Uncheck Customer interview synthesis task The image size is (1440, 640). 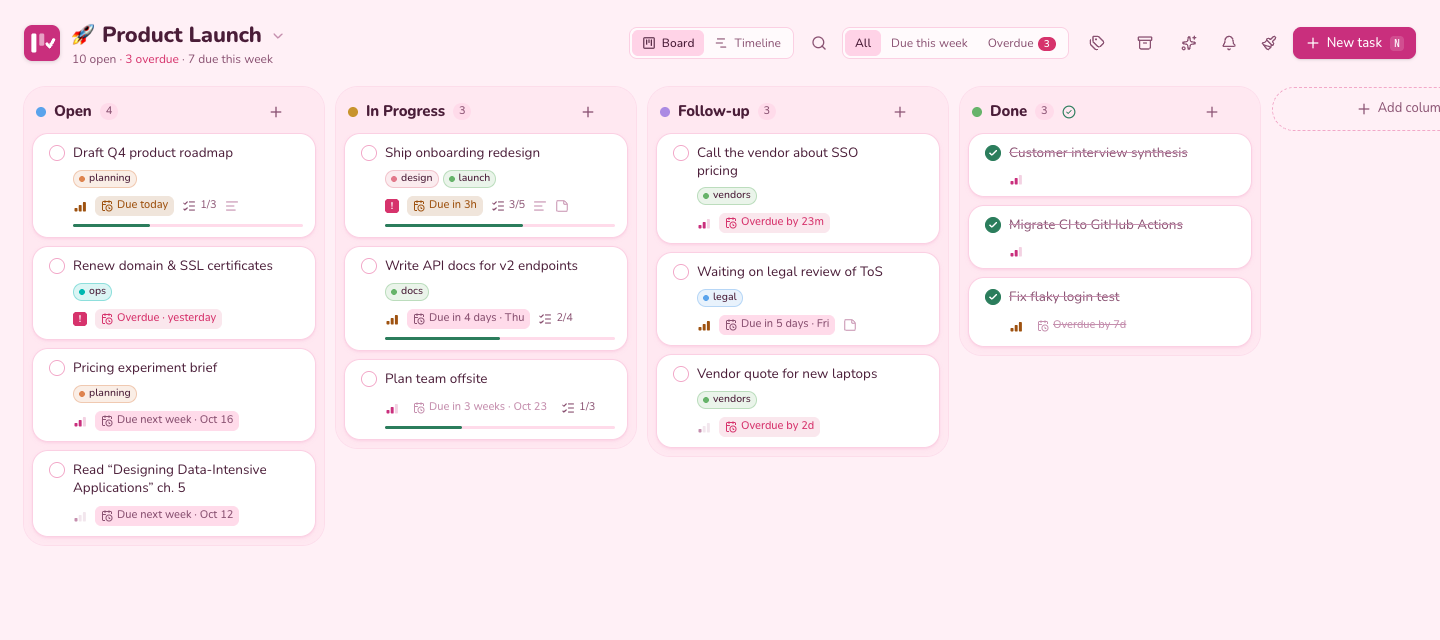(x=993, y=153)
